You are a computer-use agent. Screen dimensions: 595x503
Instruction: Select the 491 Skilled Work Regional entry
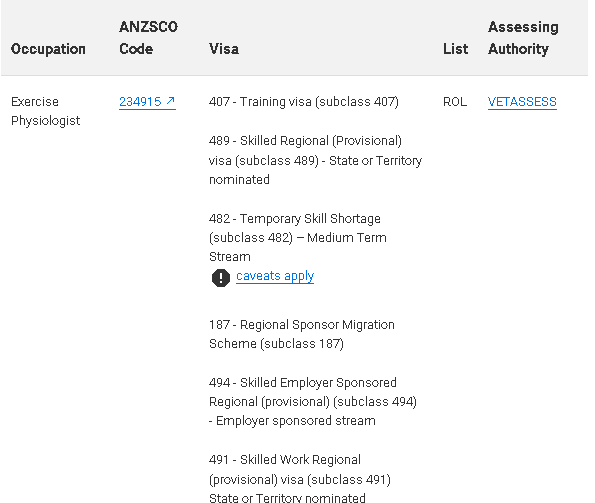(300, 479)
